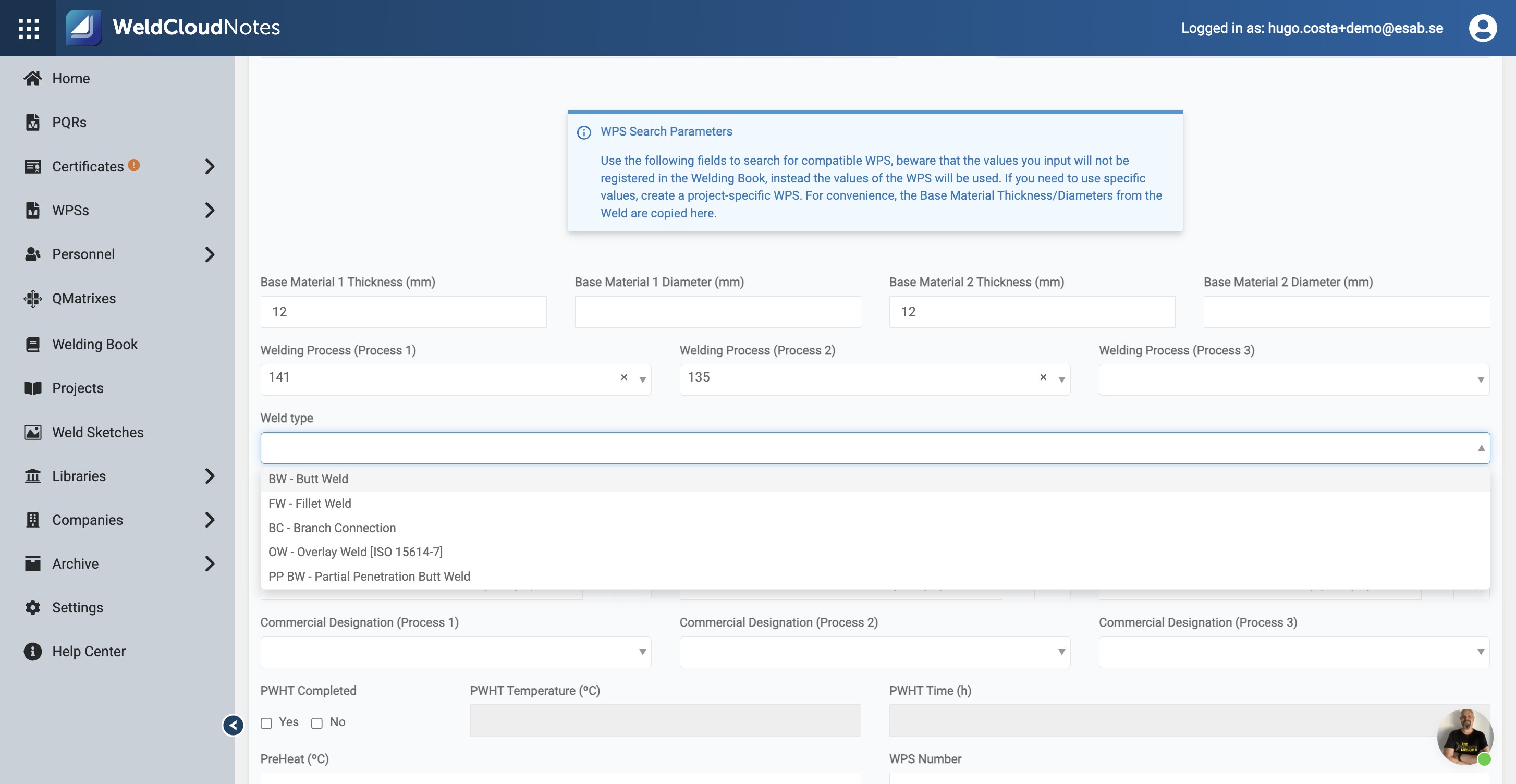
Task: Click the PQRs document icon
Action: point(33,122)
